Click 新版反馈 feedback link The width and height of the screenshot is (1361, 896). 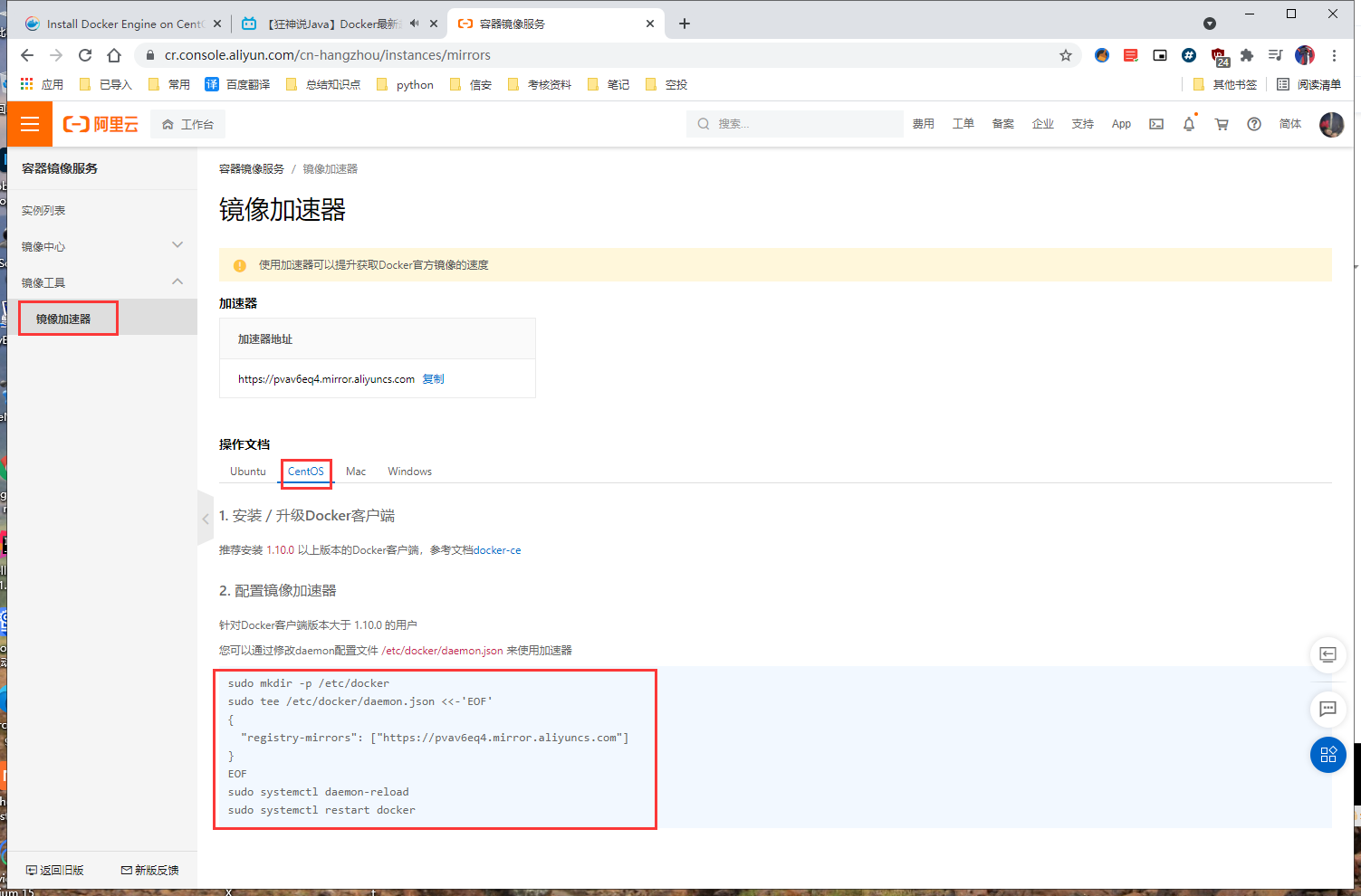pos(150,870)
